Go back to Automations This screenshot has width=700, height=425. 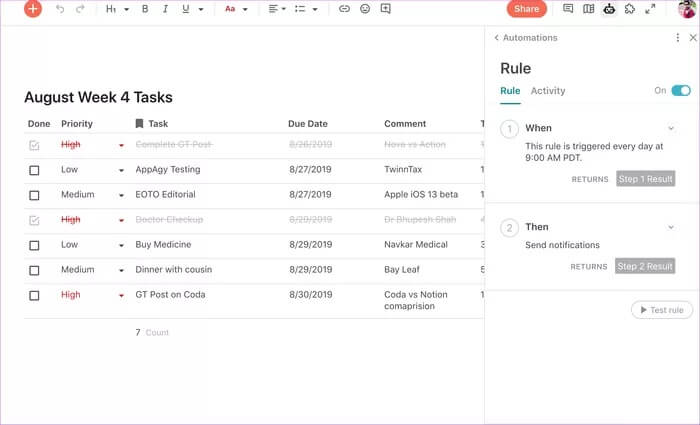(526, 38)
